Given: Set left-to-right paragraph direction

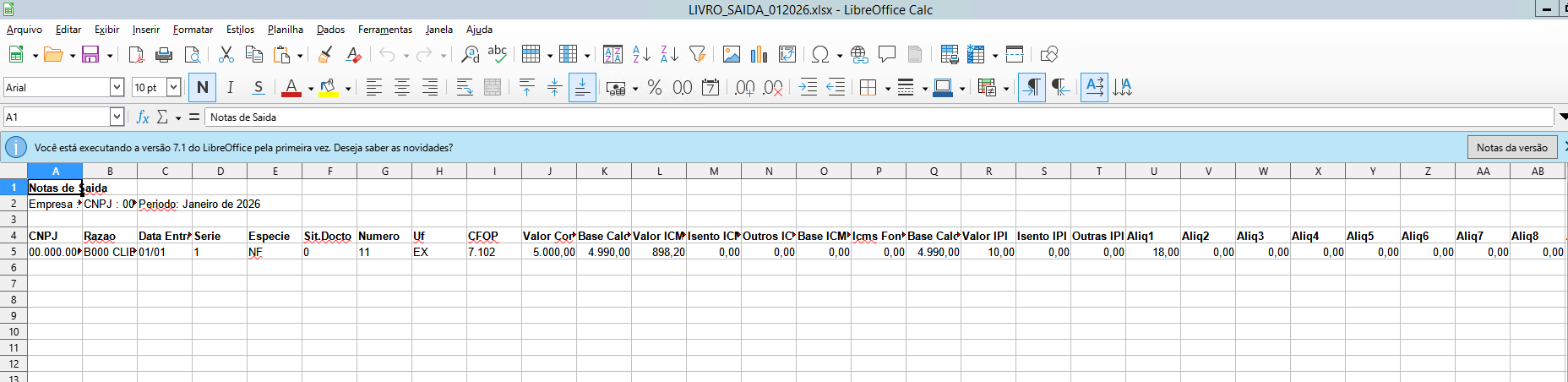Looking at the screenshot, I should tap(1032, 88).
